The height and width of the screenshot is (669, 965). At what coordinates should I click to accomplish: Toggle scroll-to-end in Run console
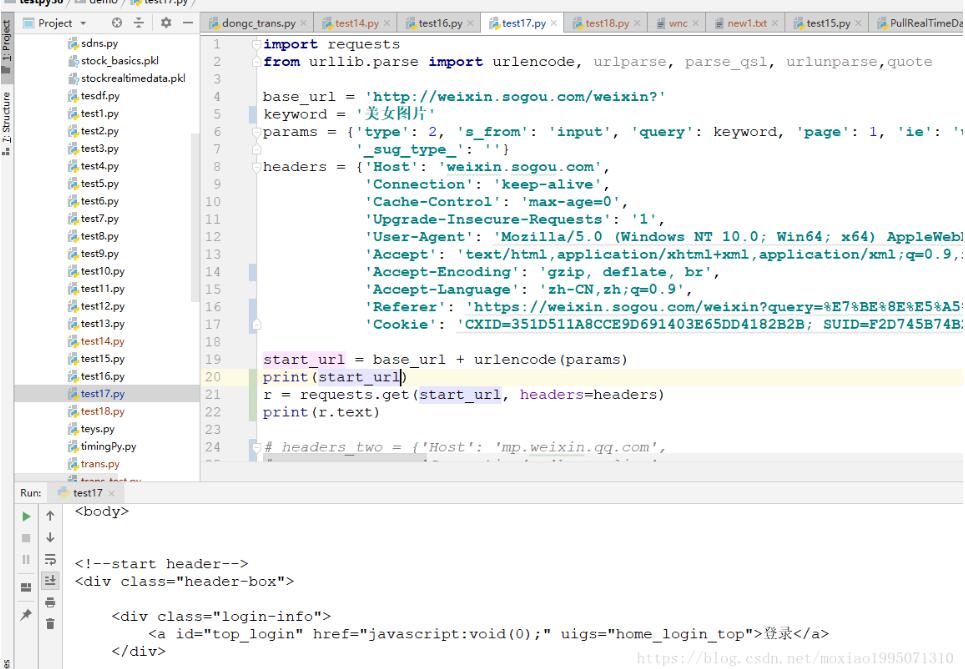click(50, 580)
